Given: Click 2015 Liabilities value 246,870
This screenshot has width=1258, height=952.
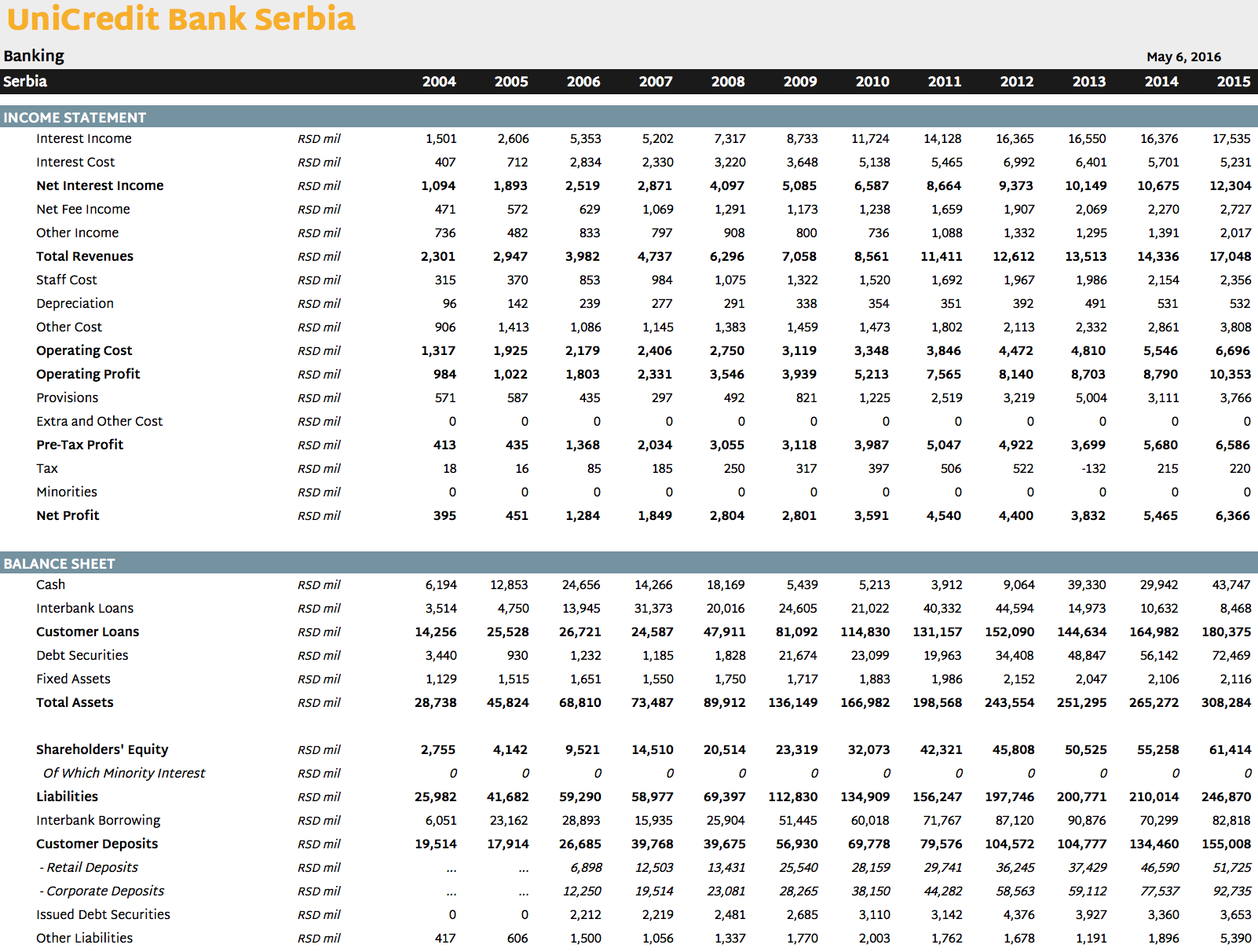Looking at the screenshot, I should tap(1226, 797).
